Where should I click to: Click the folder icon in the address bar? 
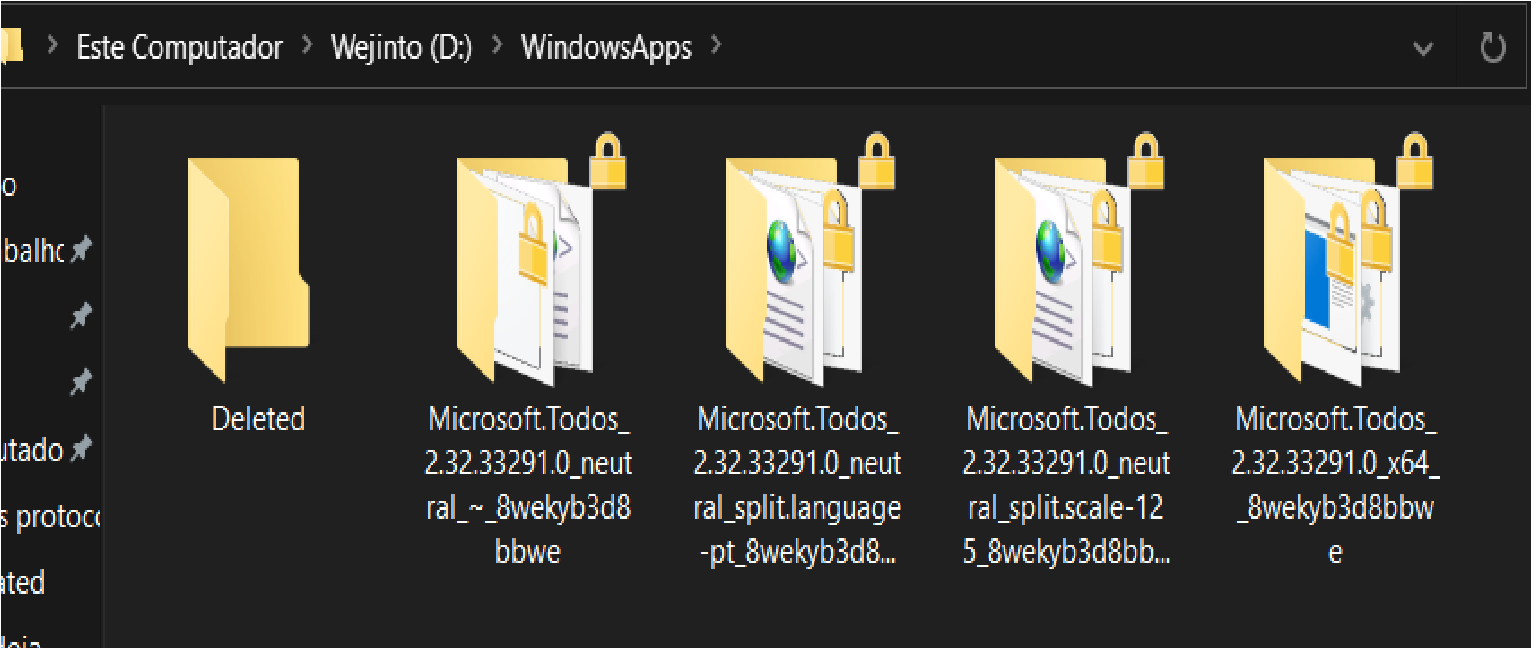coord(10,47)
